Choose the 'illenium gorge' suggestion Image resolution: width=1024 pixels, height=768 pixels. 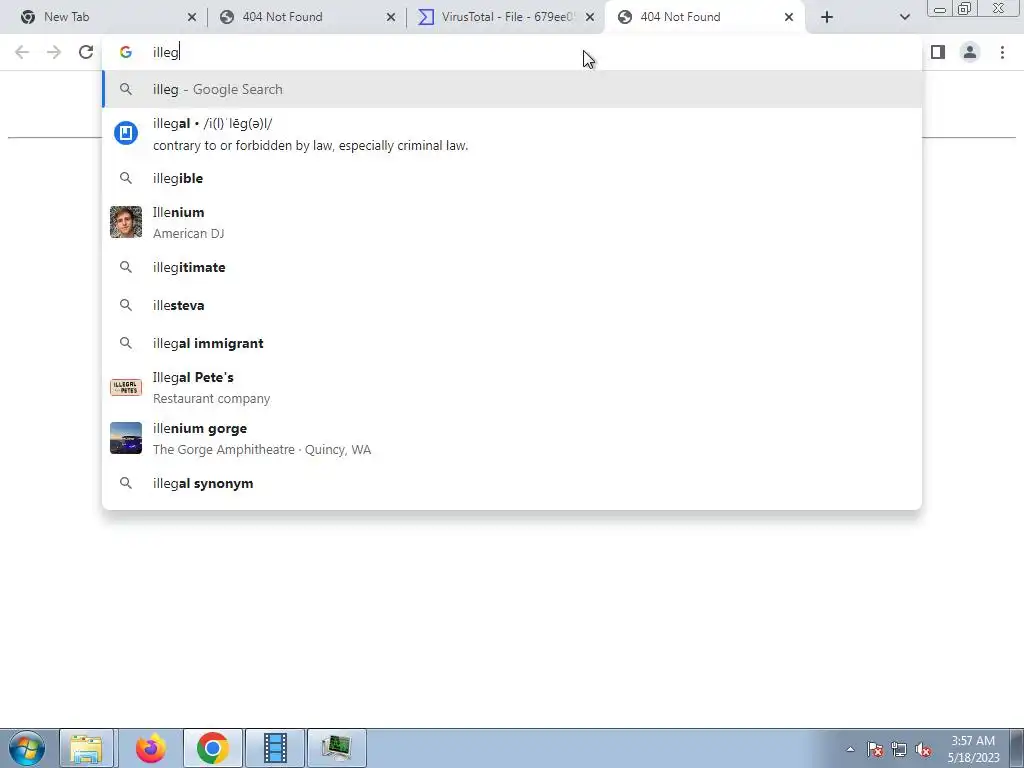pos(512,438)
